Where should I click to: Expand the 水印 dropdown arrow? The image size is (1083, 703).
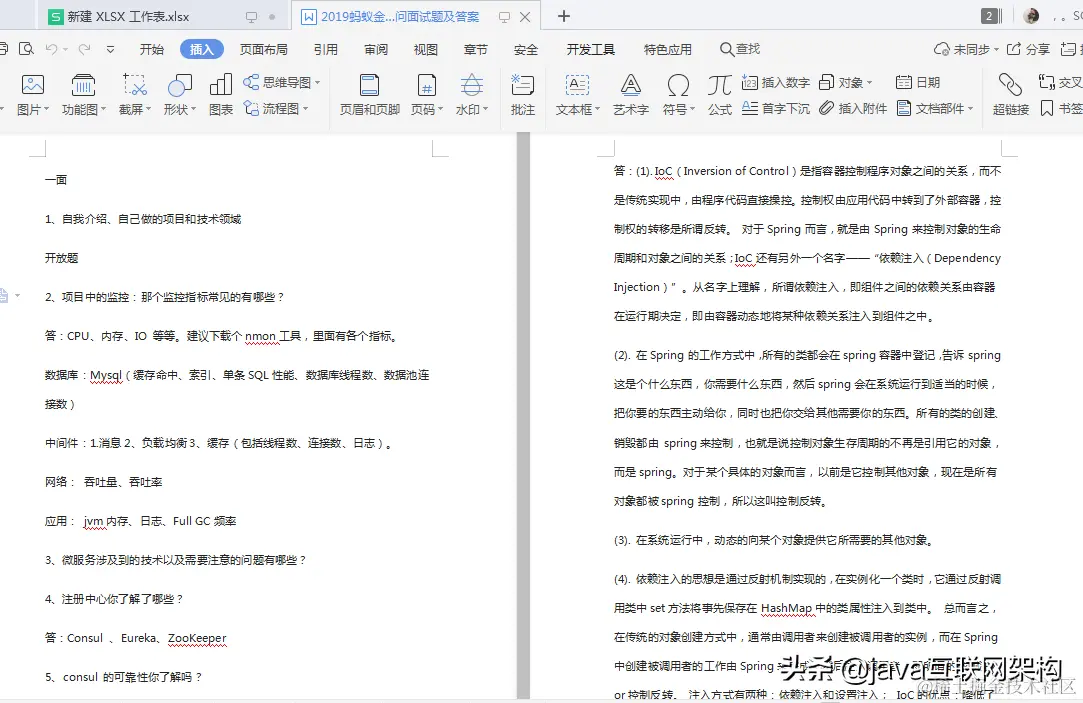pos(486,109)
